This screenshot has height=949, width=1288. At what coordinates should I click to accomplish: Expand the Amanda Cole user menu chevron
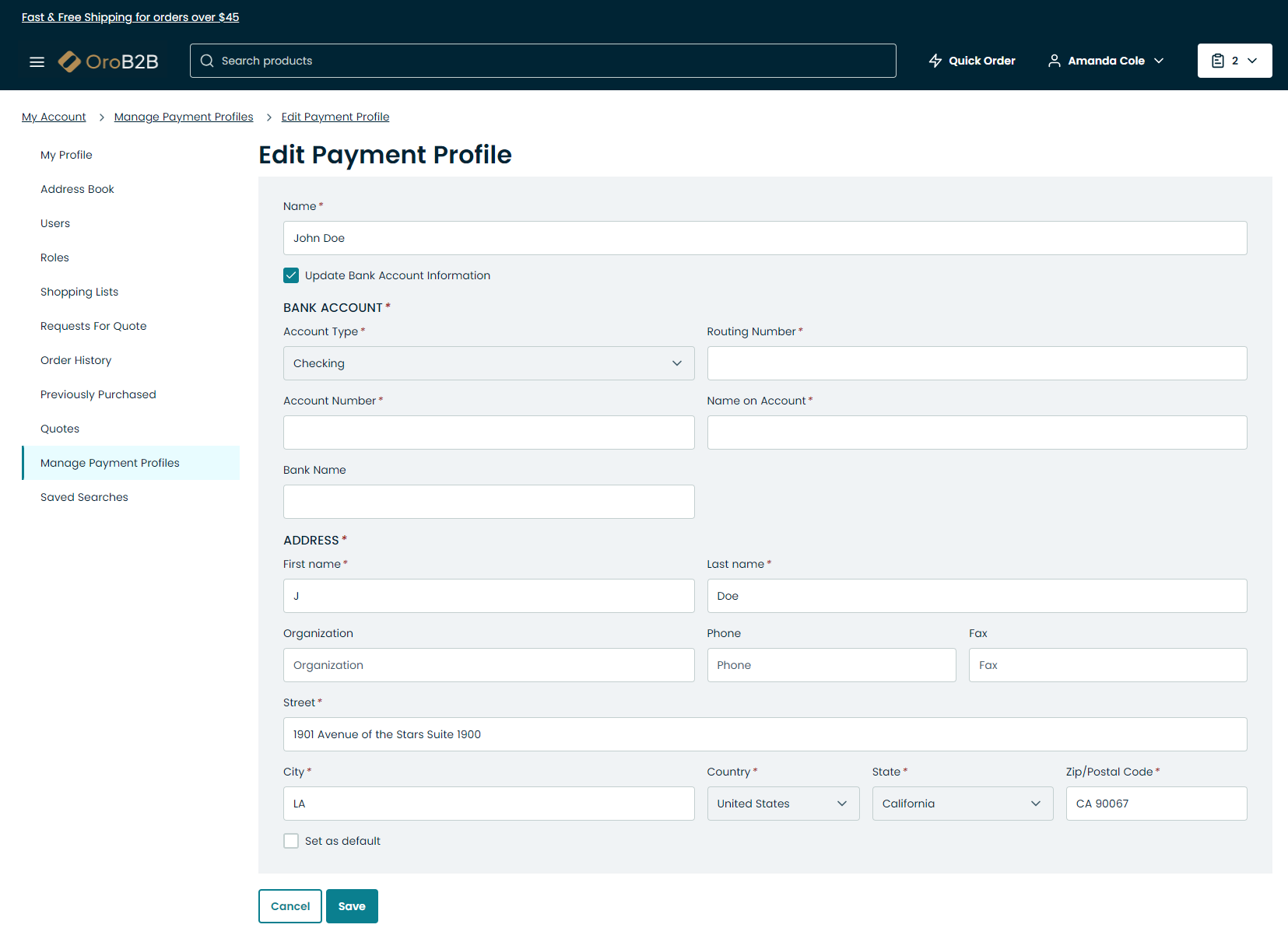1159,61
